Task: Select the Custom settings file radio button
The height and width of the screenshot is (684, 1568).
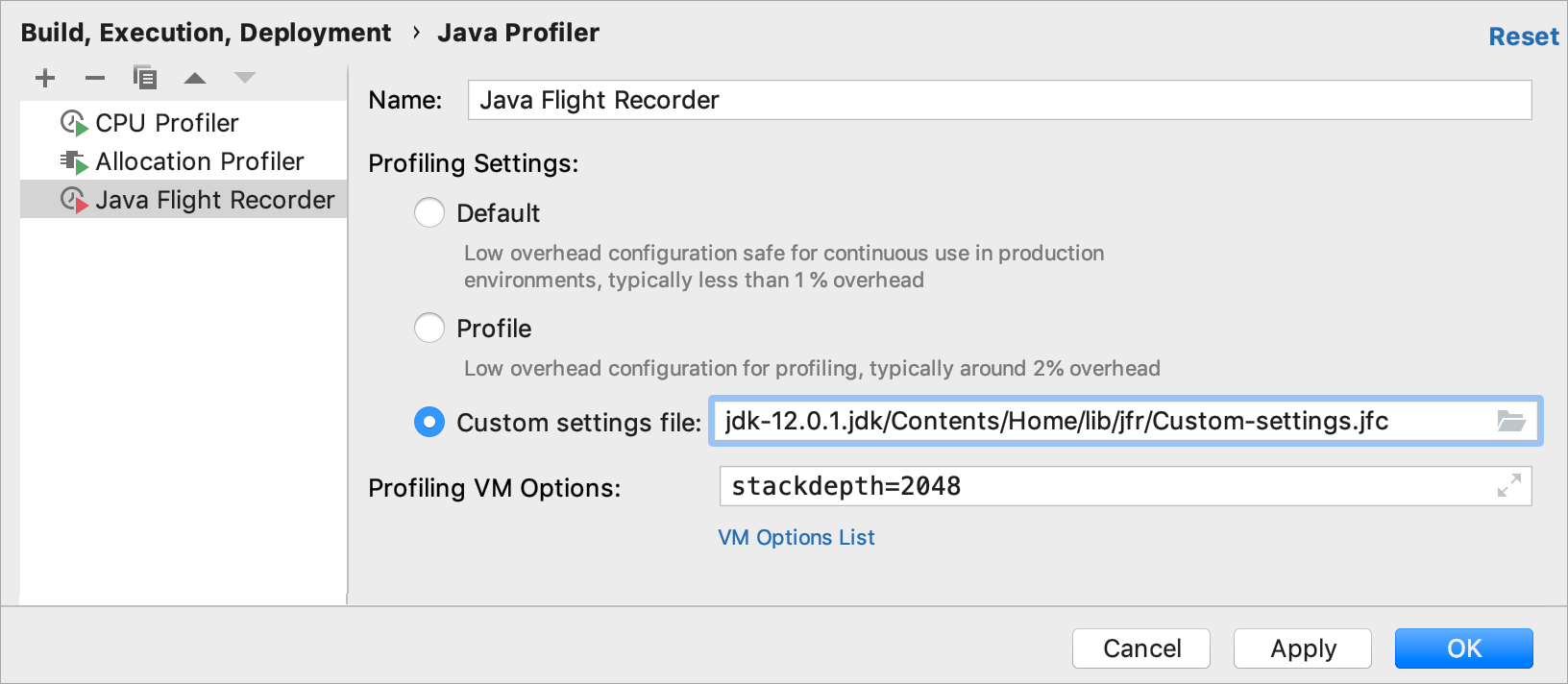Action: tap(429, 422)
